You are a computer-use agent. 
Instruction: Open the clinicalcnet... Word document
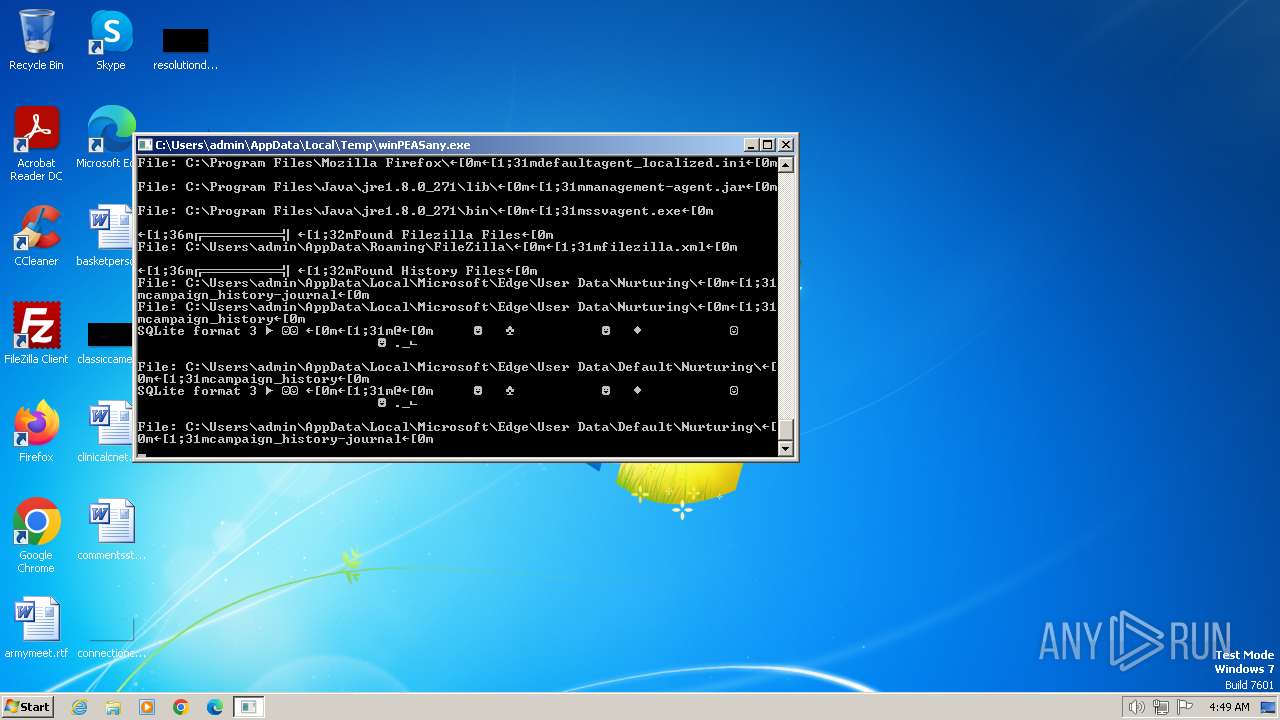coord(105,432)
